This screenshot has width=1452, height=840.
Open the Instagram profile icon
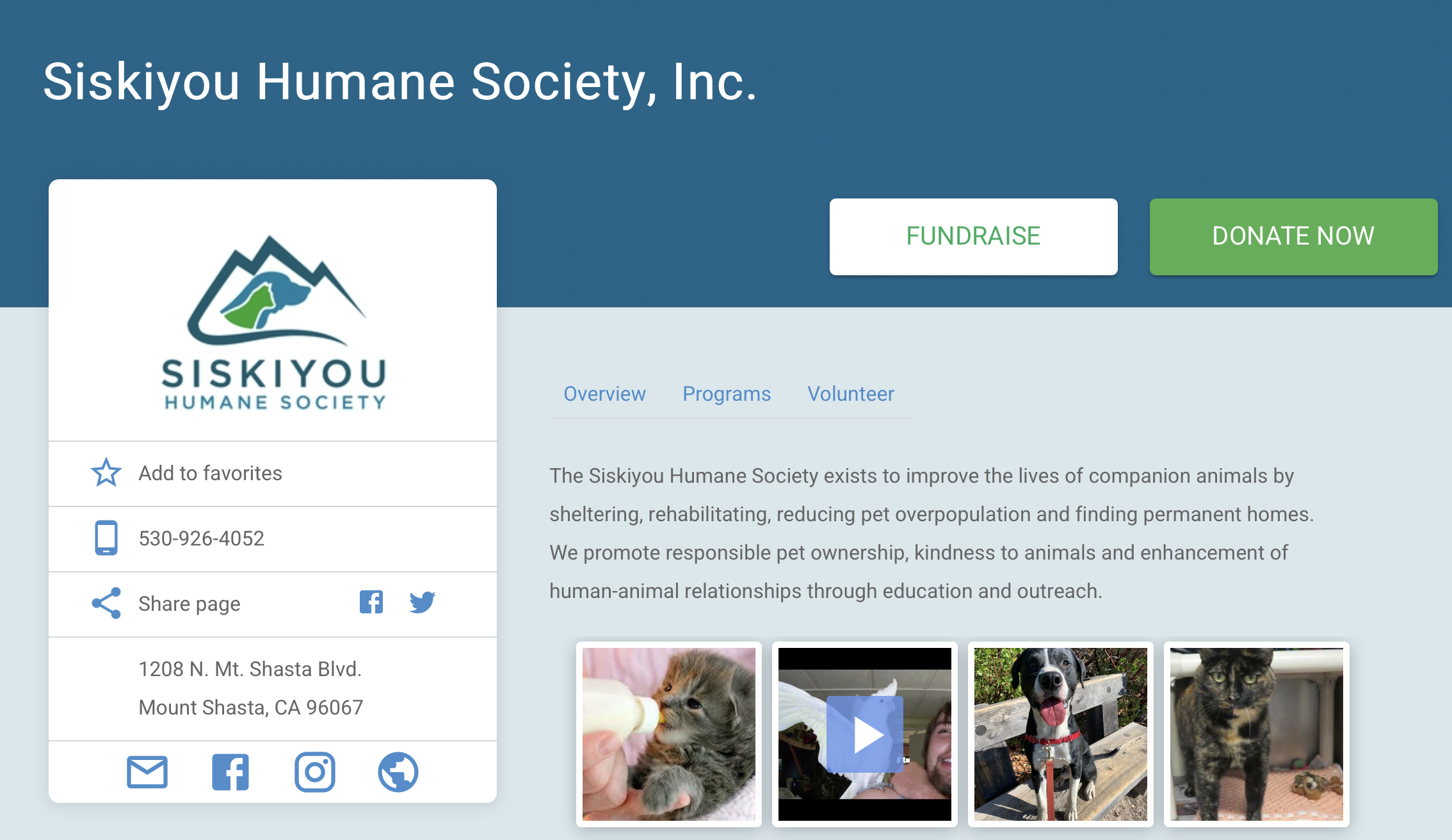tap(315, 772)
